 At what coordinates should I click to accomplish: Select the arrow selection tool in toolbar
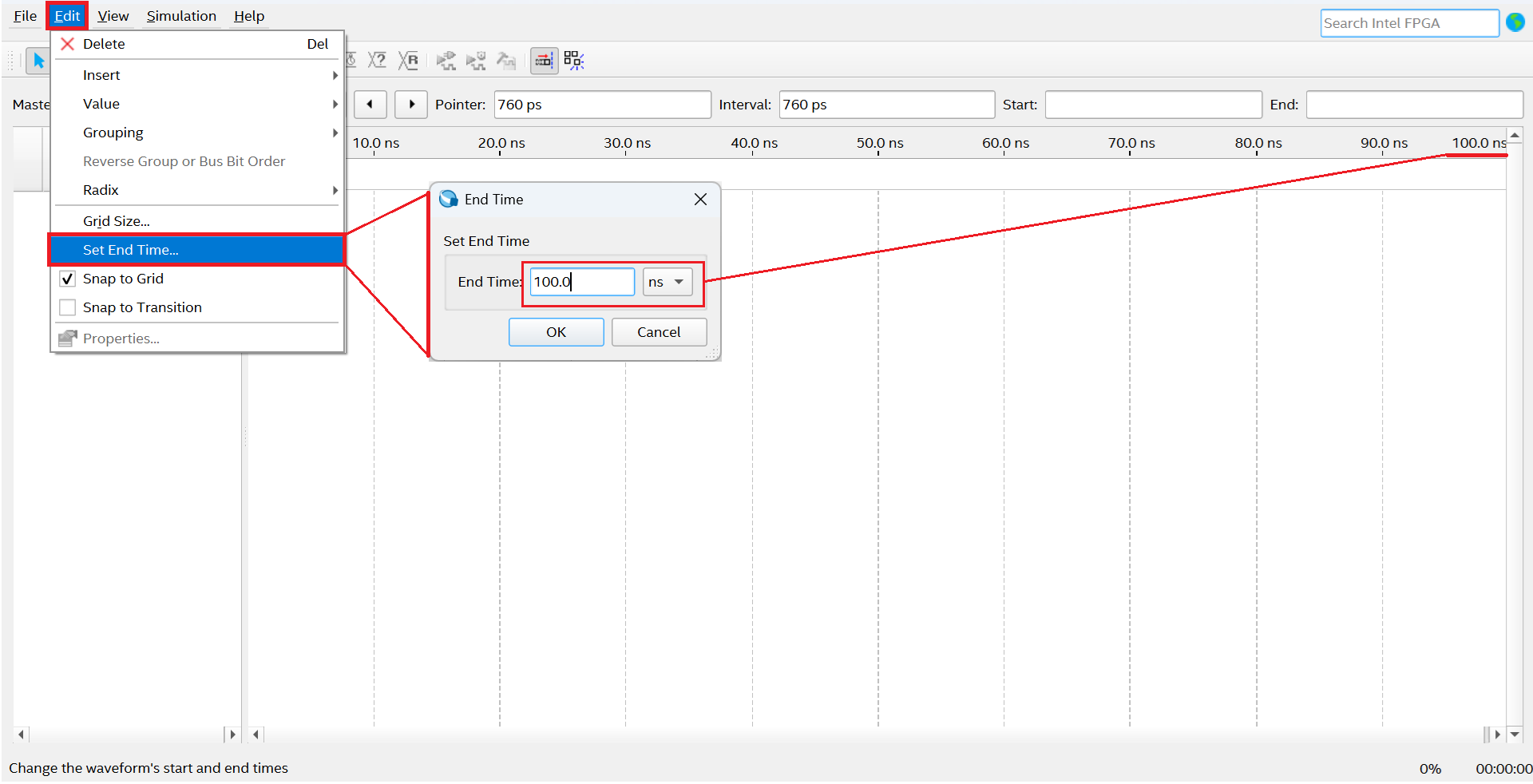pyautogui.click(x=38, y=61)
